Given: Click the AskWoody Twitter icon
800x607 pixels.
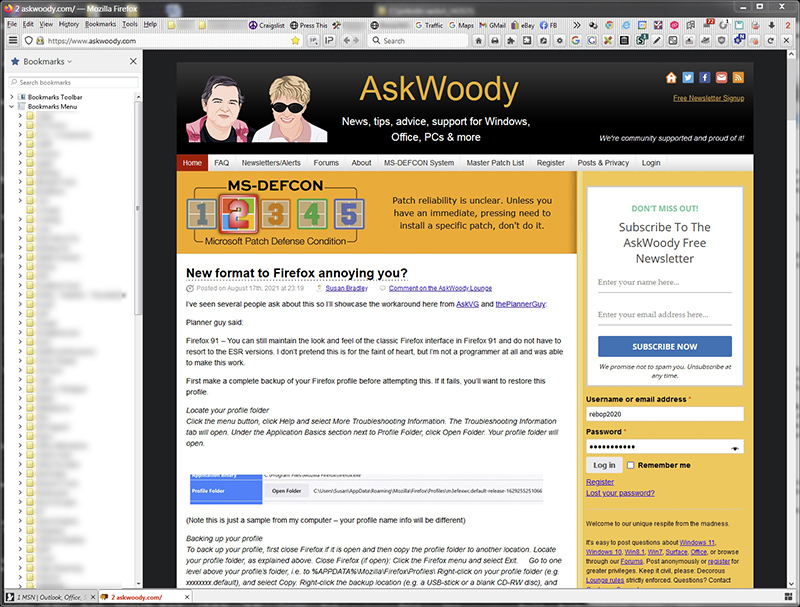Looking at the screenshot, I should [688, 78].
